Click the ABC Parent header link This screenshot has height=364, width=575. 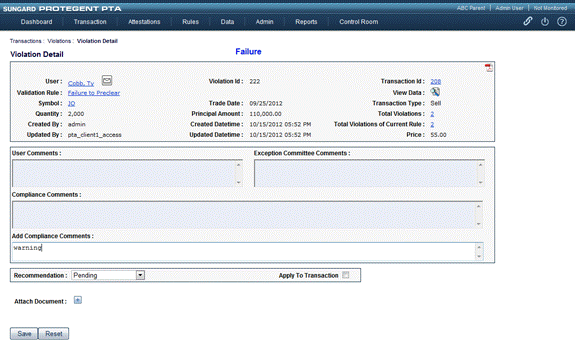471,8
